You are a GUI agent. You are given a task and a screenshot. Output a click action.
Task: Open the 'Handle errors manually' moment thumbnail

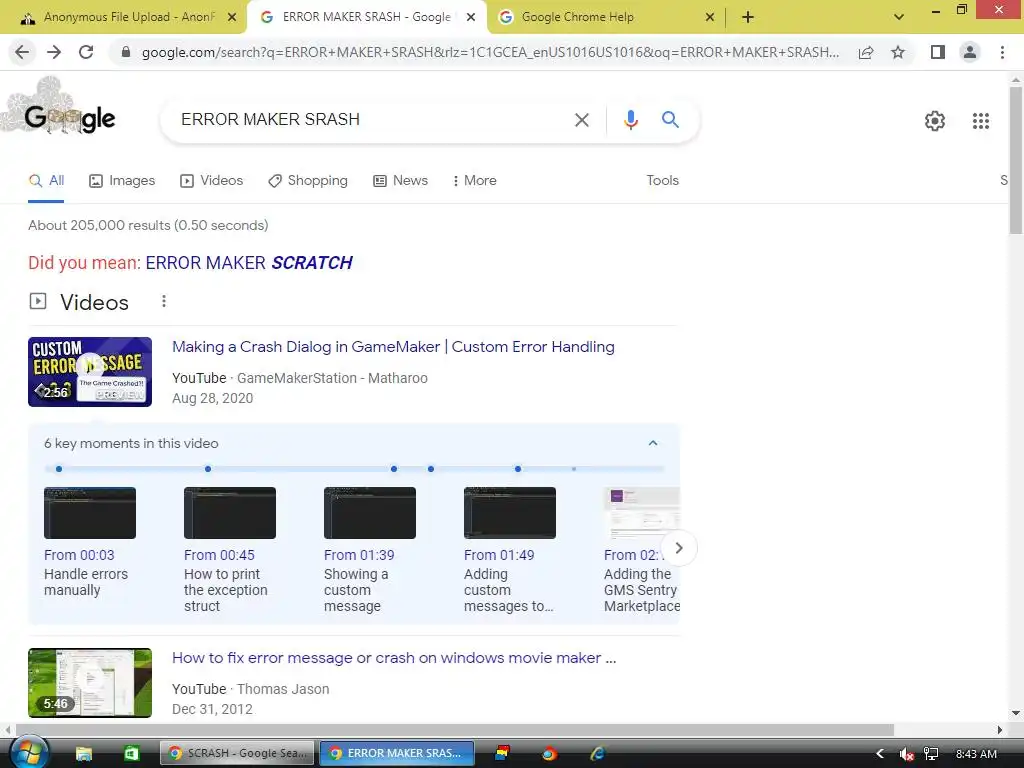pos(90,513)
